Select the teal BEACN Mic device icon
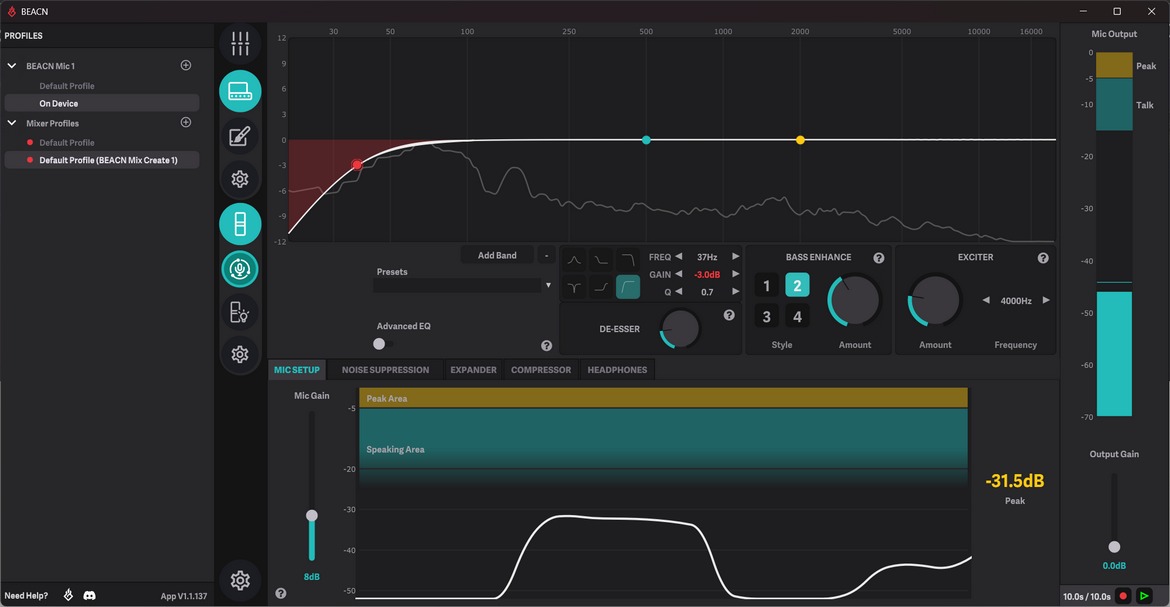 (240, 91)
